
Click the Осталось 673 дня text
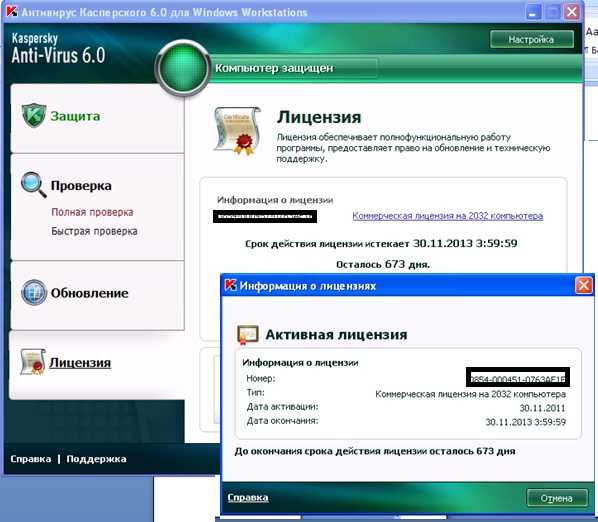click(x=383, y=264)
